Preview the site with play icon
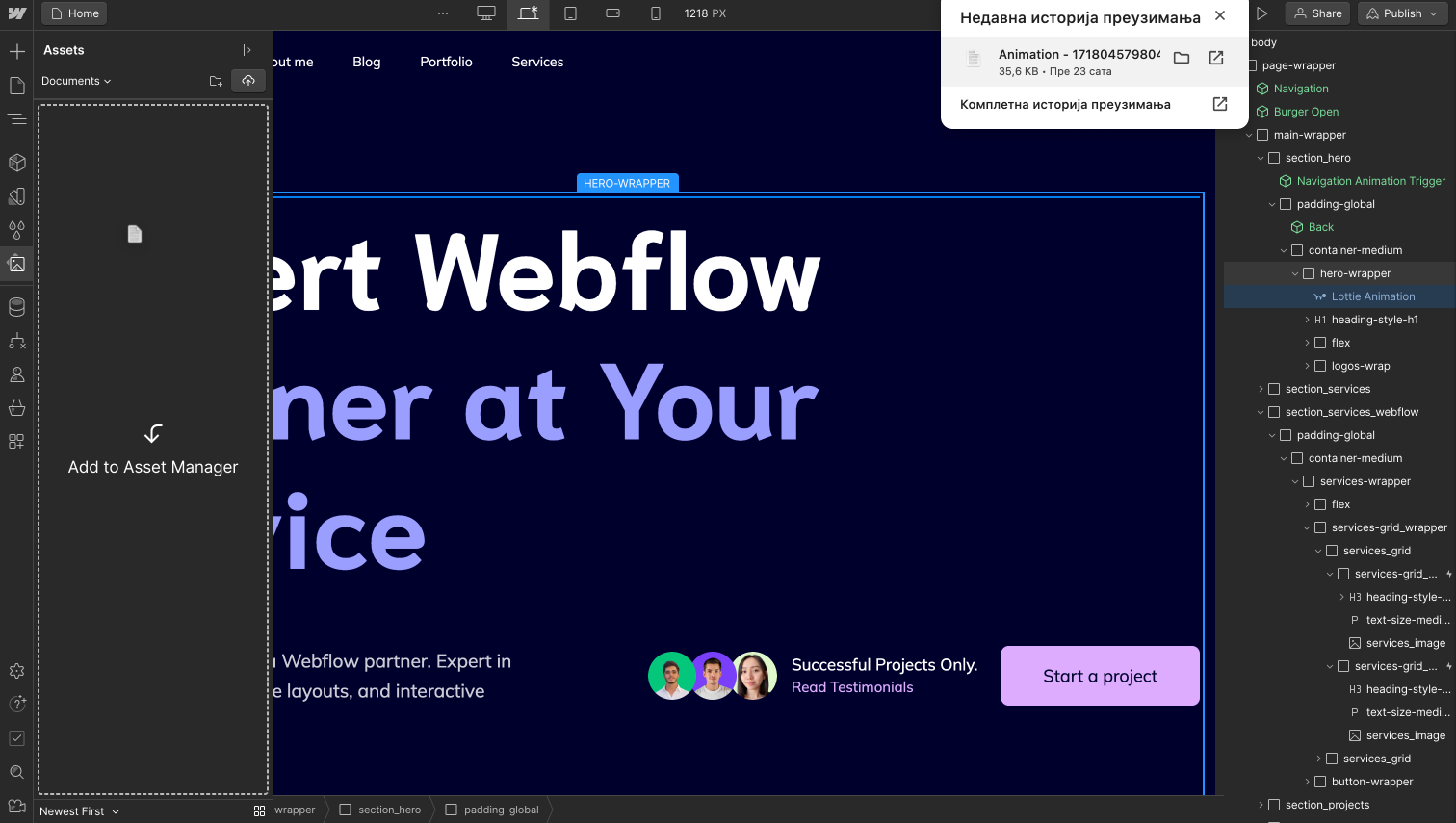Image resolution: width=1456 pixels, height=823 pixels. 1261,13
